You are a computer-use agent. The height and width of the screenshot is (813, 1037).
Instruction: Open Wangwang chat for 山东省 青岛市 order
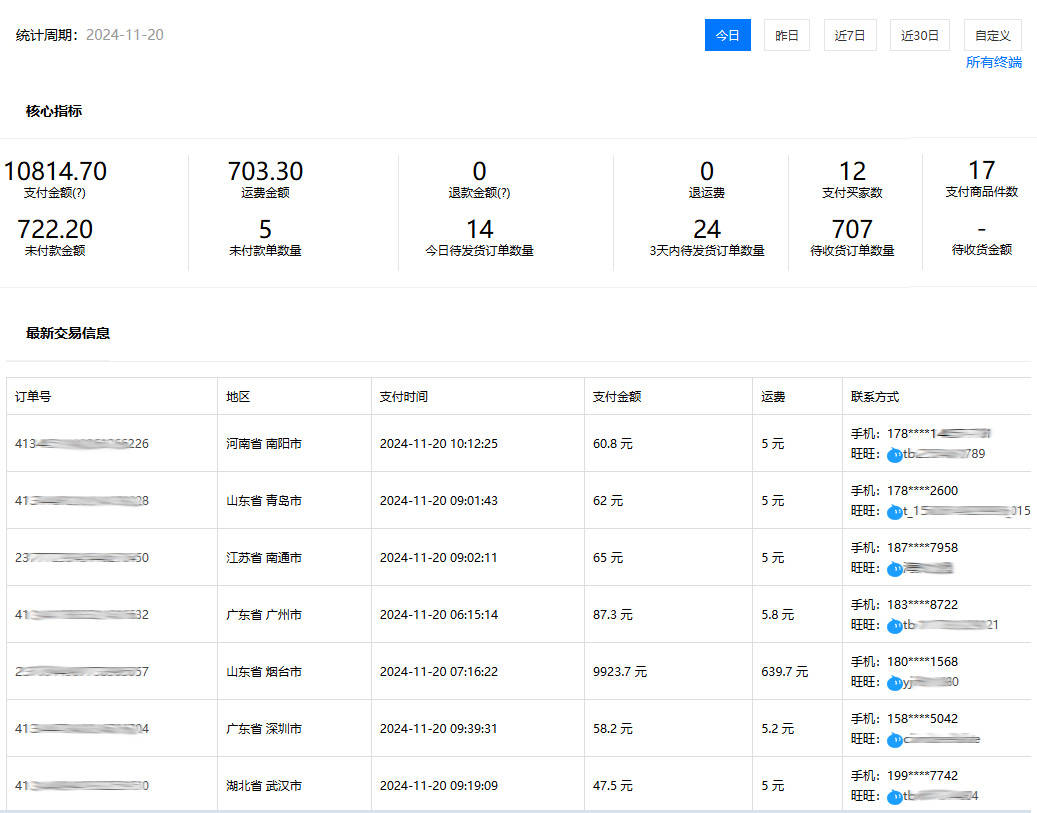[894, 512]
